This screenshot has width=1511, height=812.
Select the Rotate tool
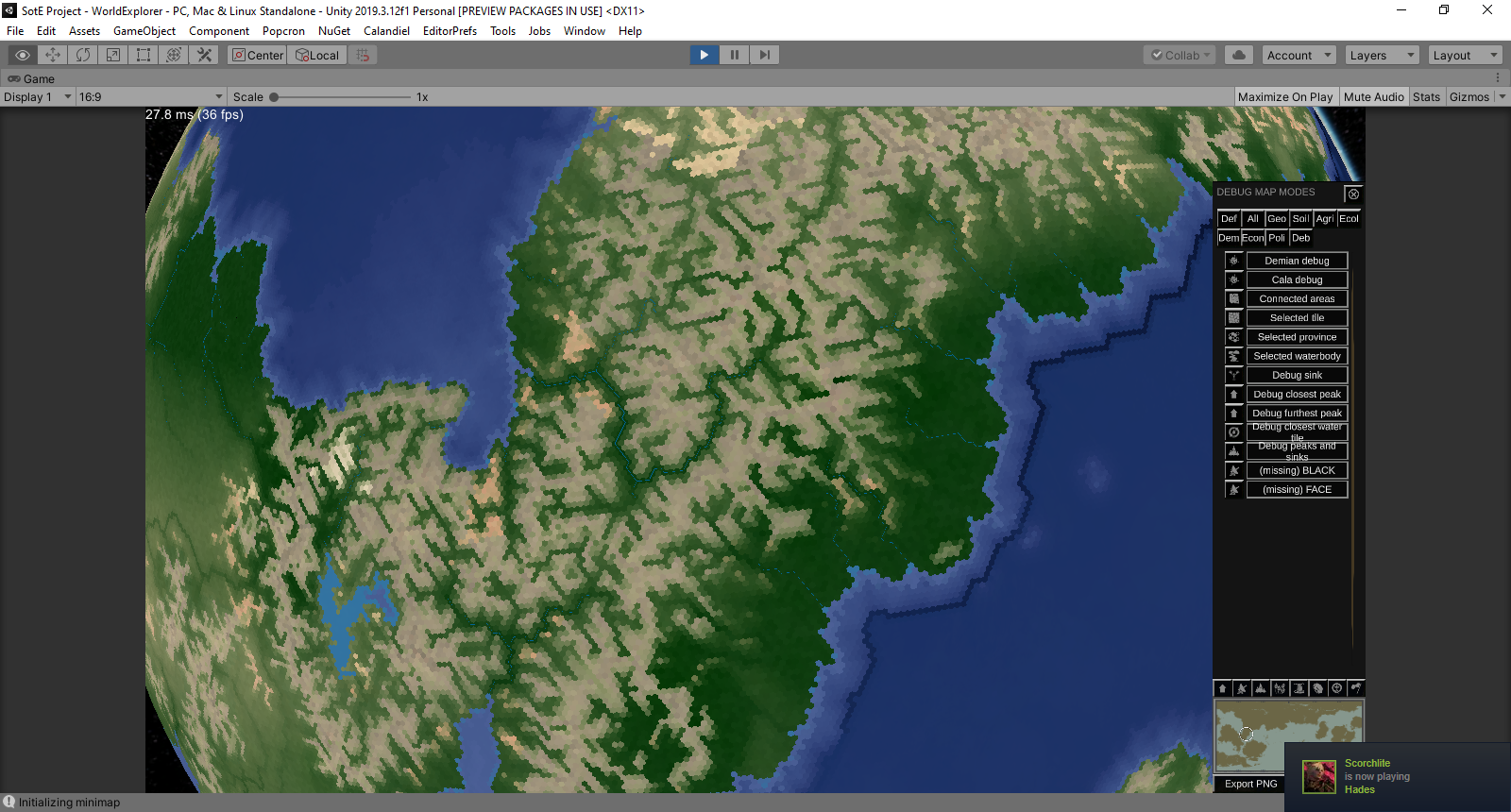83,55
